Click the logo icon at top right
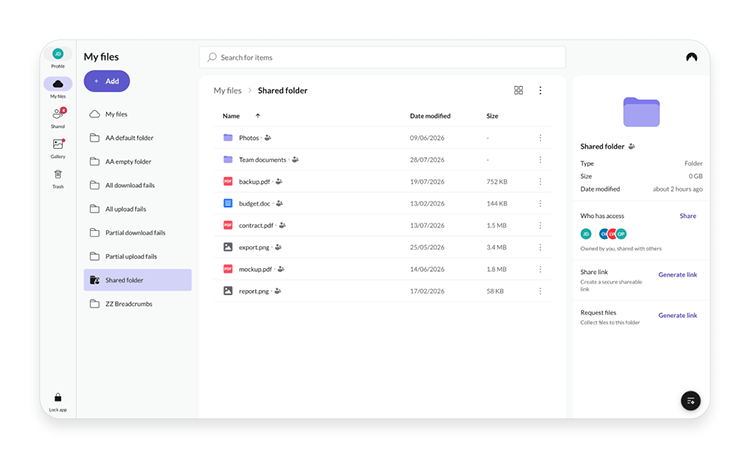The width and height of the screenshot is (750, 459). click(x=692, y=57)
